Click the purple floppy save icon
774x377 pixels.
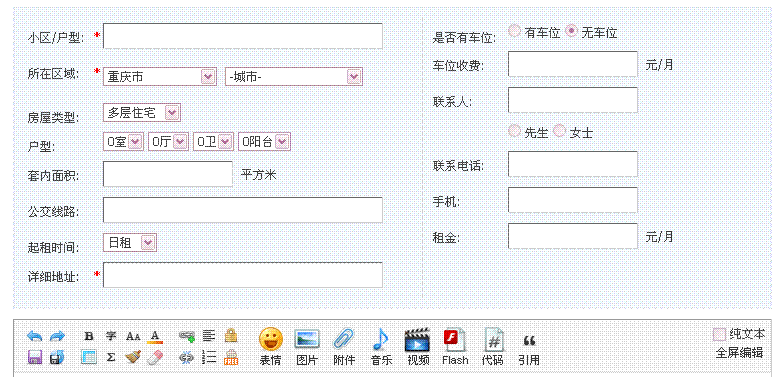(x=35, y=357)
